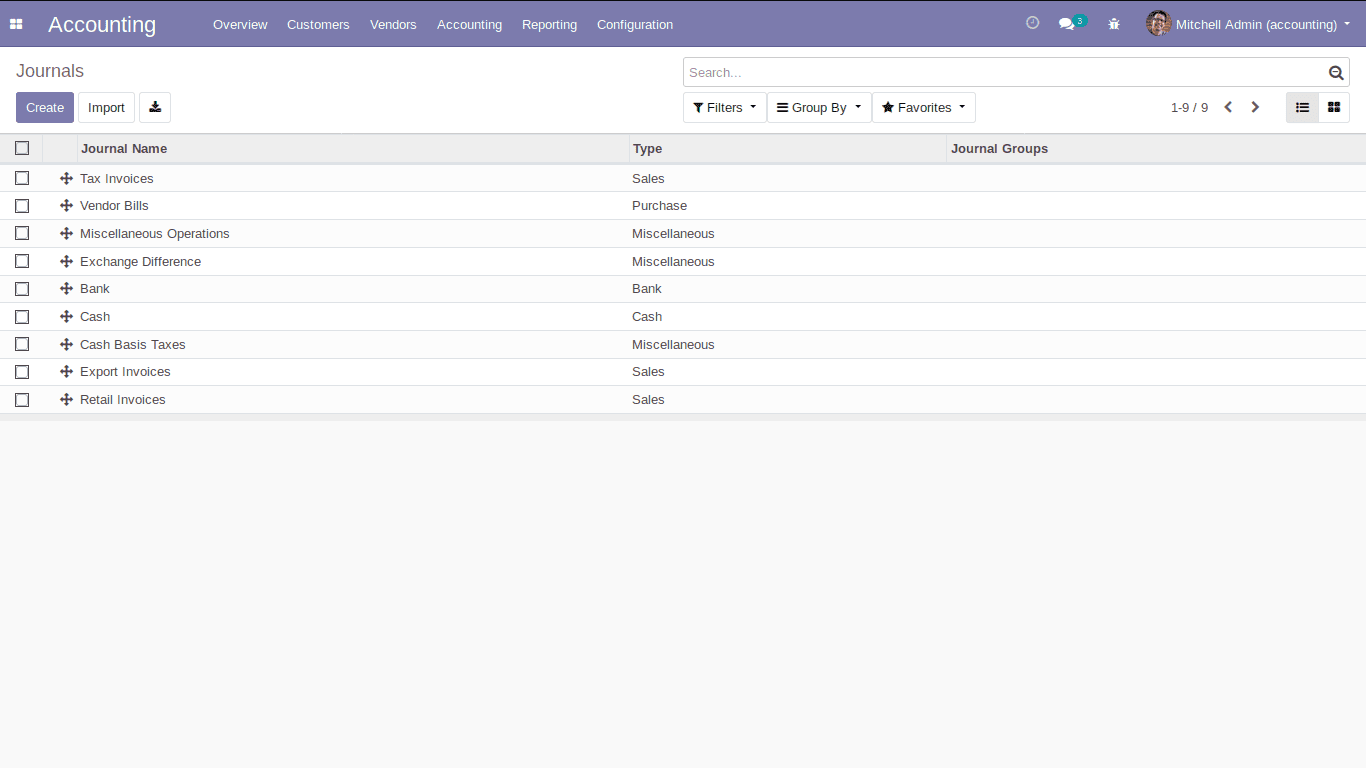This screenshot has height=768, width=1366.
Task: Open the Tax Invoices journal
Action: pyautogui.click(x=117, y=178)
